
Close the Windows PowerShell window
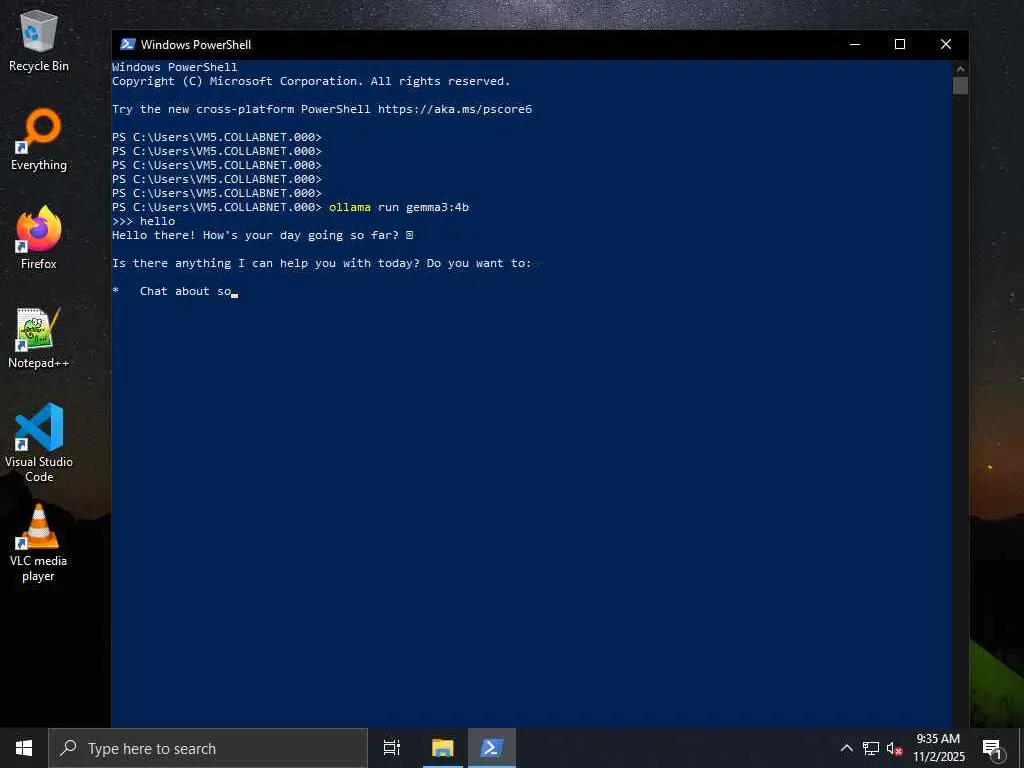pyautogui.click(x=946, y=44)
